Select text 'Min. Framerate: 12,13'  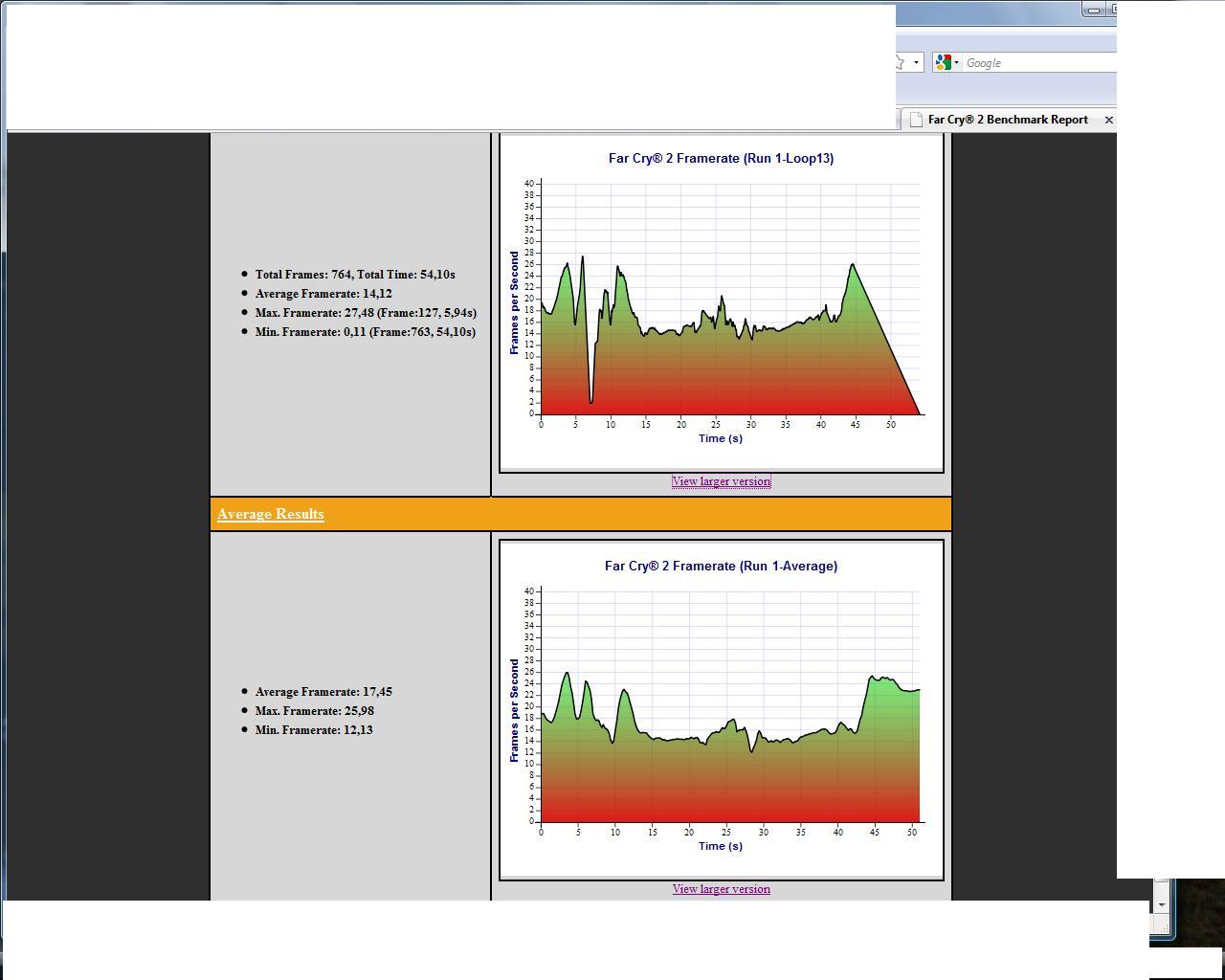pos(314,730)
